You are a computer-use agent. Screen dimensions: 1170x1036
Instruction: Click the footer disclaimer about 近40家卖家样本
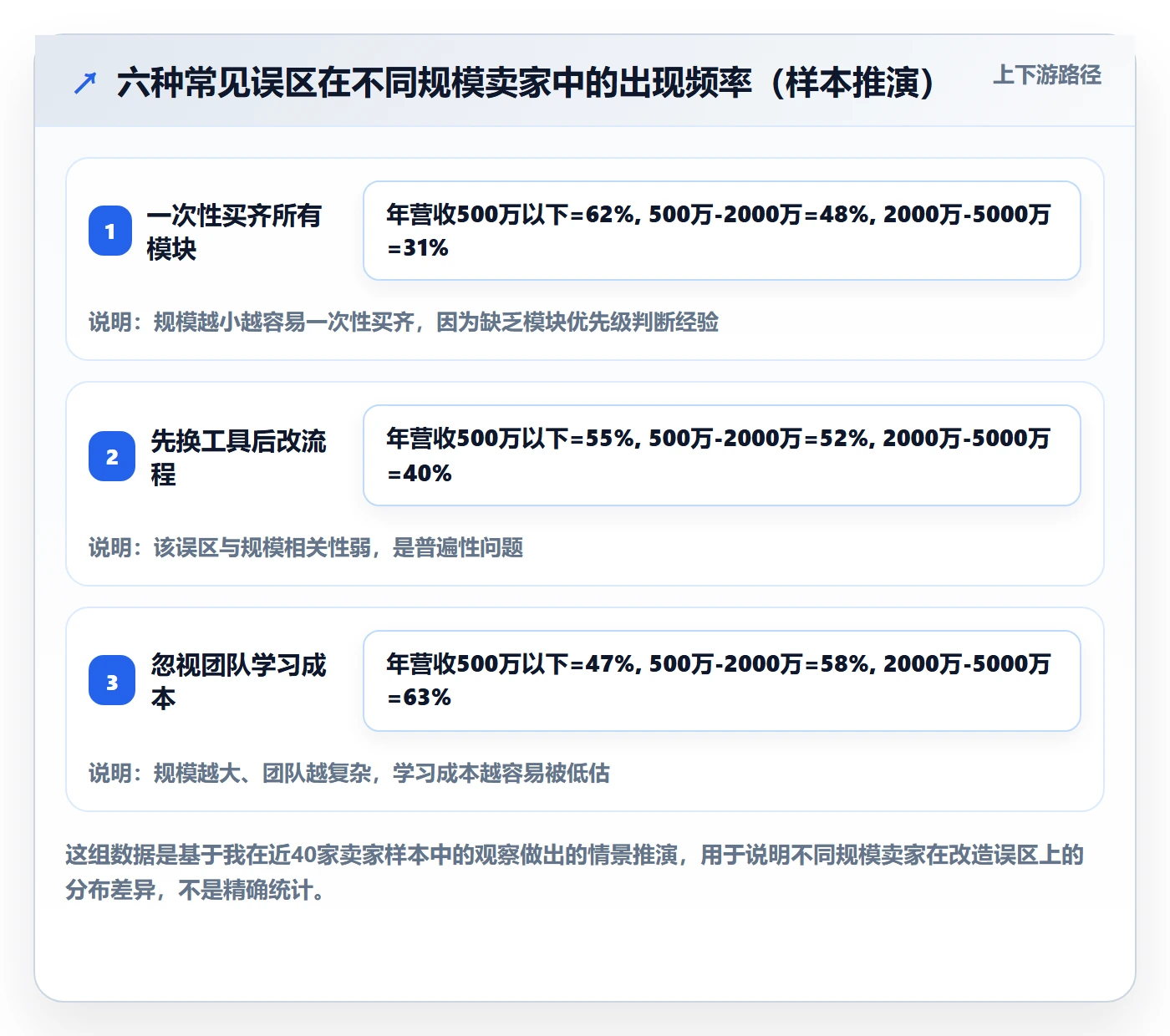[575, 872]
